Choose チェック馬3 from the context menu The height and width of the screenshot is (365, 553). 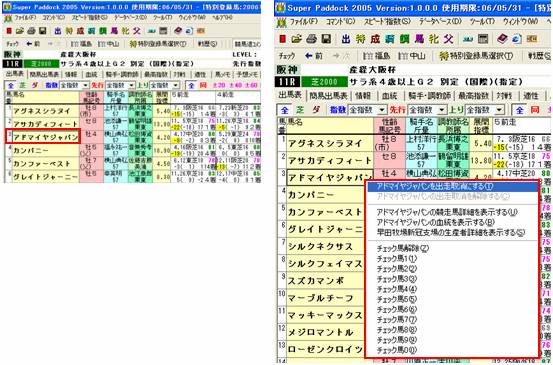pos(397,279)
